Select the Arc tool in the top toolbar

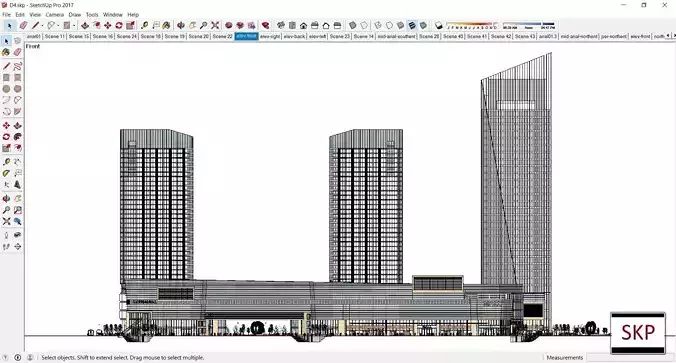pyautogui.click(x=51, y=25)
